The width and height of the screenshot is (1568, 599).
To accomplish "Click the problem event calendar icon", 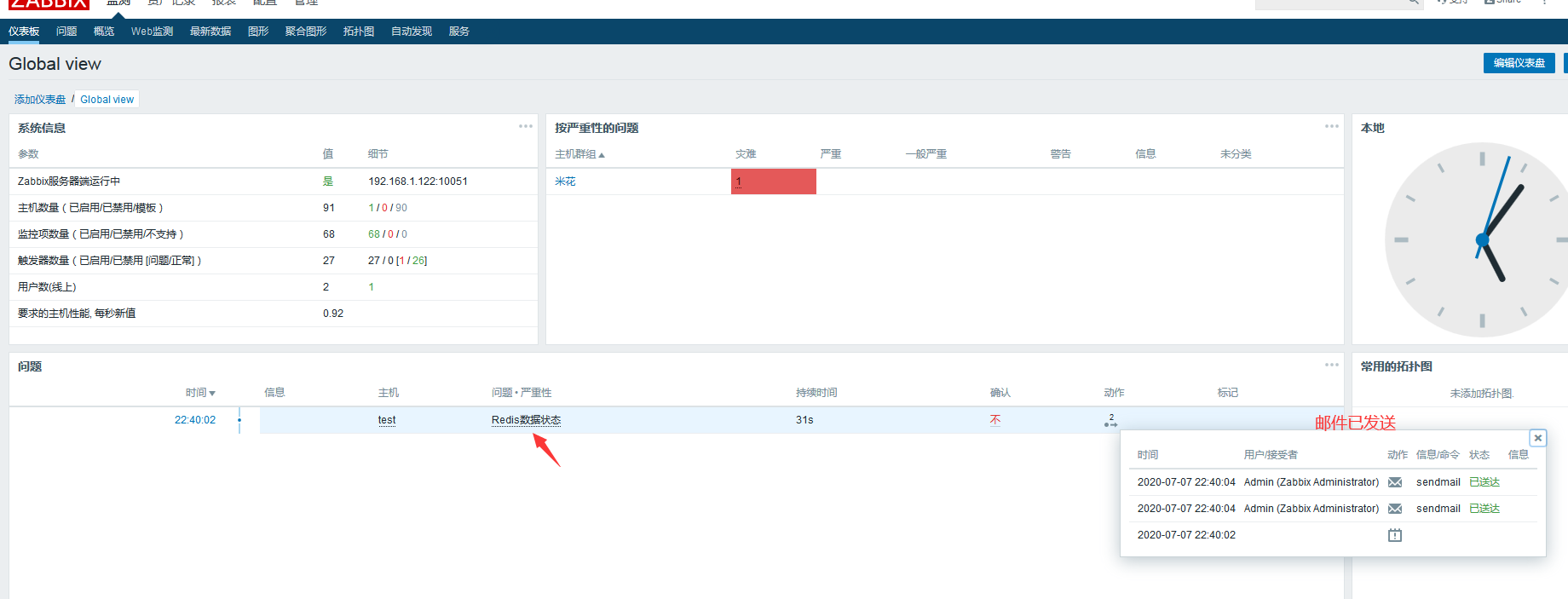I will click(x=1394, y=535).
